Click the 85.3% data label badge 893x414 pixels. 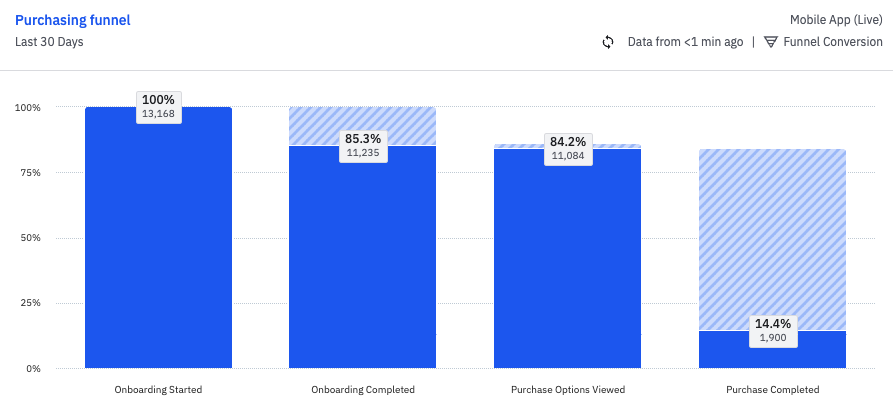click(362, 145)
